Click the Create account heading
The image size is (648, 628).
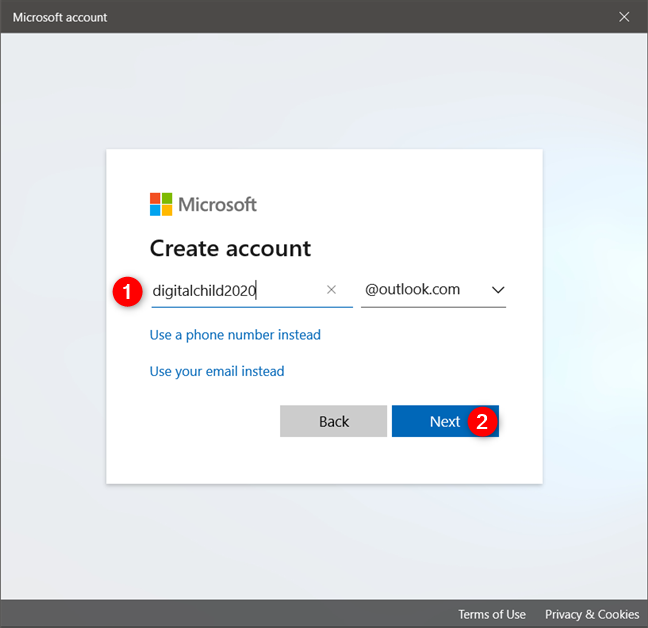[230, 248]
